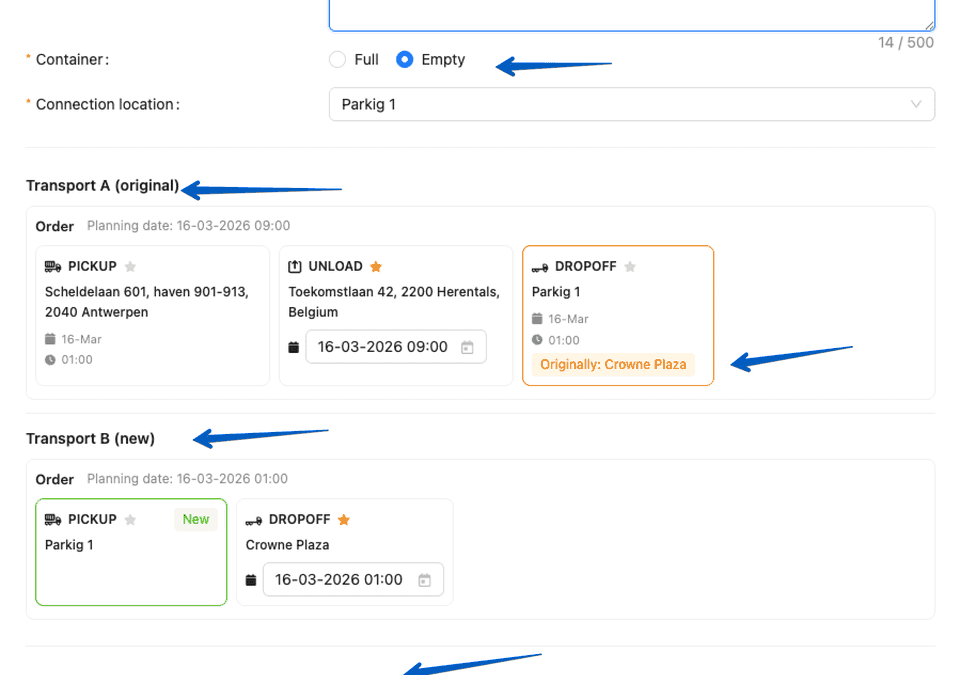Click the Scheldelaan 601 Antwerpen address
This screenshot has width=960, height=675.
pos(147,302)
